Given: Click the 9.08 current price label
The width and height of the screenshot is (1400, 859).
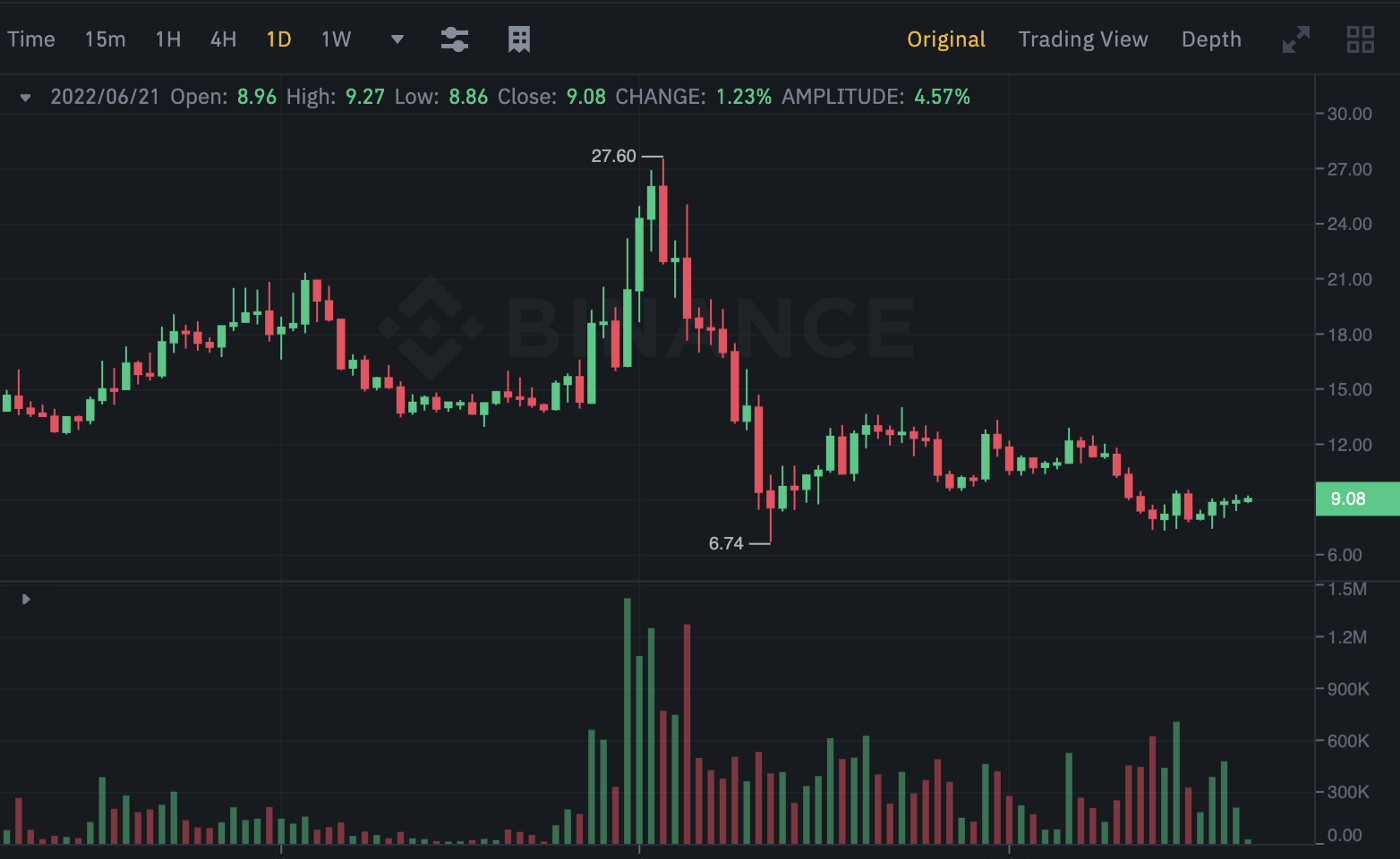Looking at the screenshot, I should (1357, 499).
